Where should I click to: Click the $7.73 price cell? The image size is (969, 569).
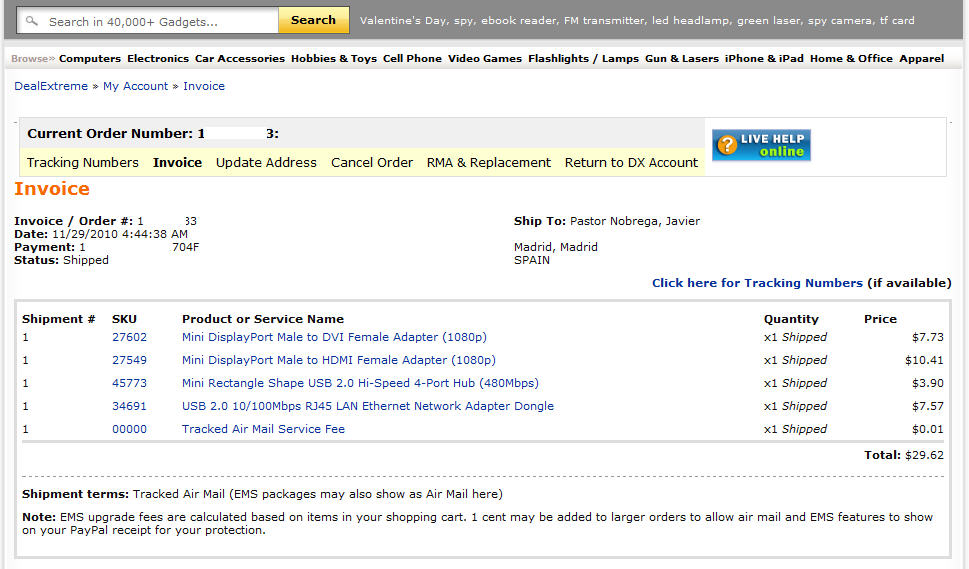928,337
